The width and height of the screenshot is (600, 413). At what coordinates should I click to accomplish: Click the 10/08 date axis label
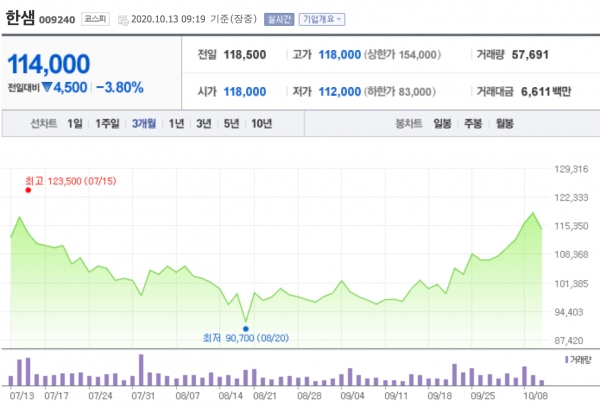pos(535,396)
